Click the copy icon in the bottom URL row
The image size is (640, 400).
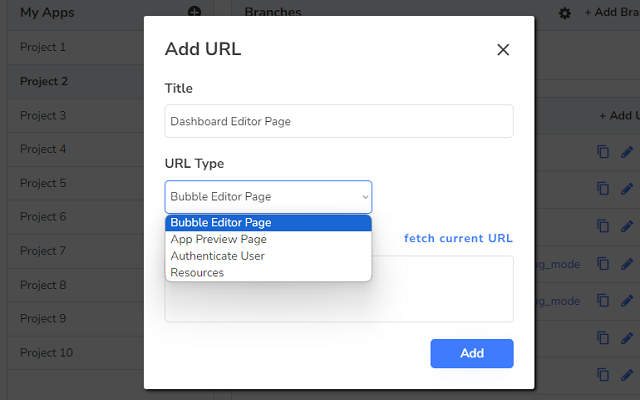[603, 375]
